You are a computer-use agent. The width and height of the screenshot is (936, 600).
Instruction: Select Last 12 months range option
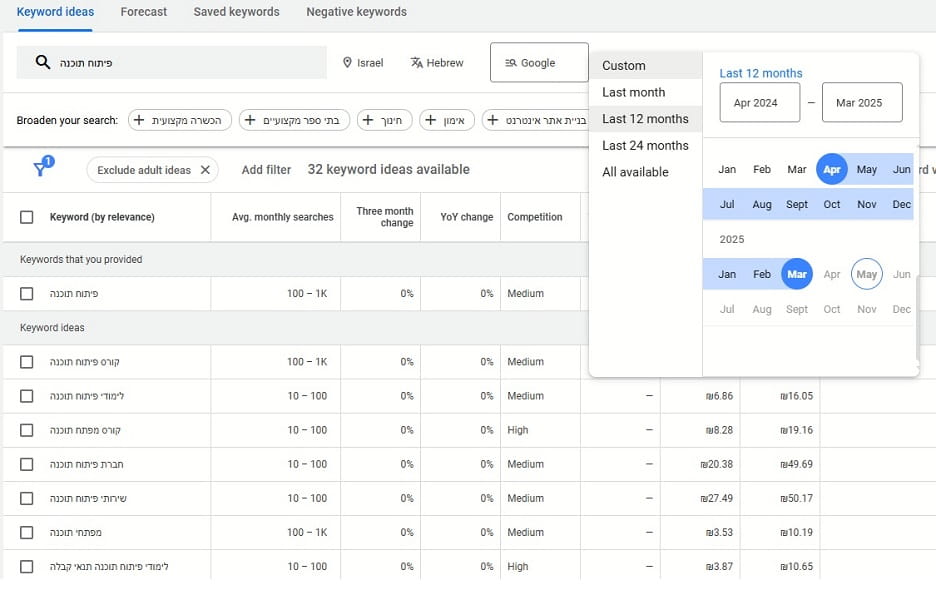click(645, 119)
